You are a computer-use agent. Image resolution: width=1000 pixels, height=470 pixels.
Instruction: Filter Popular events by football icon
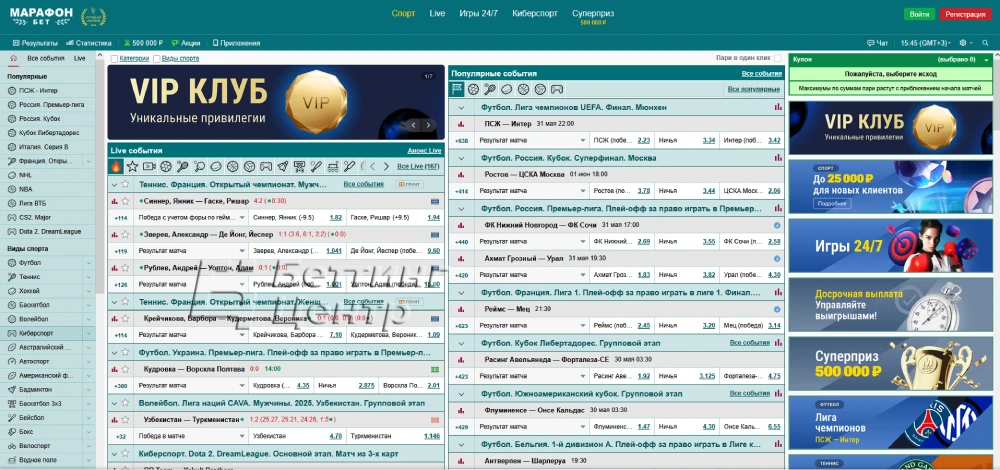click(473, 89)
